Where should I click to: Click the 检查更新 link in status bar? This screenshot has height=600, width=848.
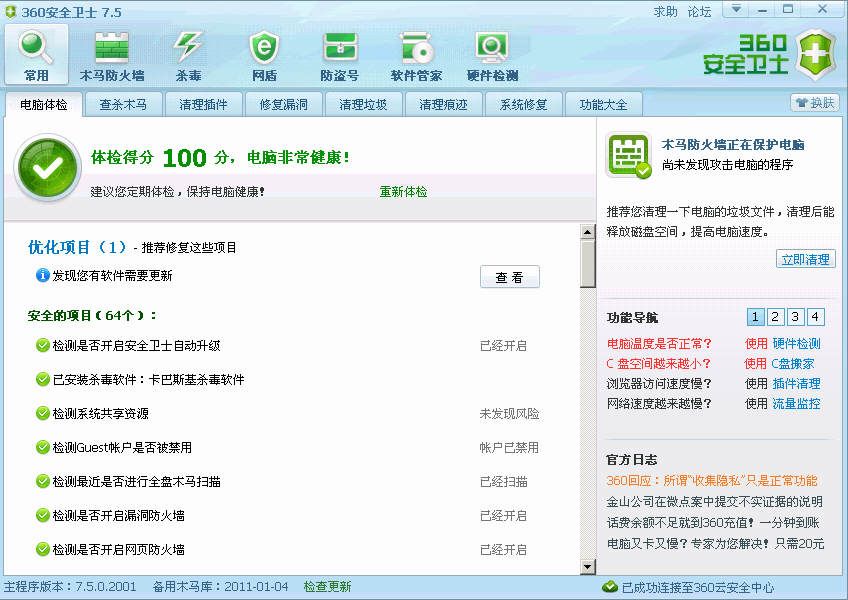coord(327,587)
